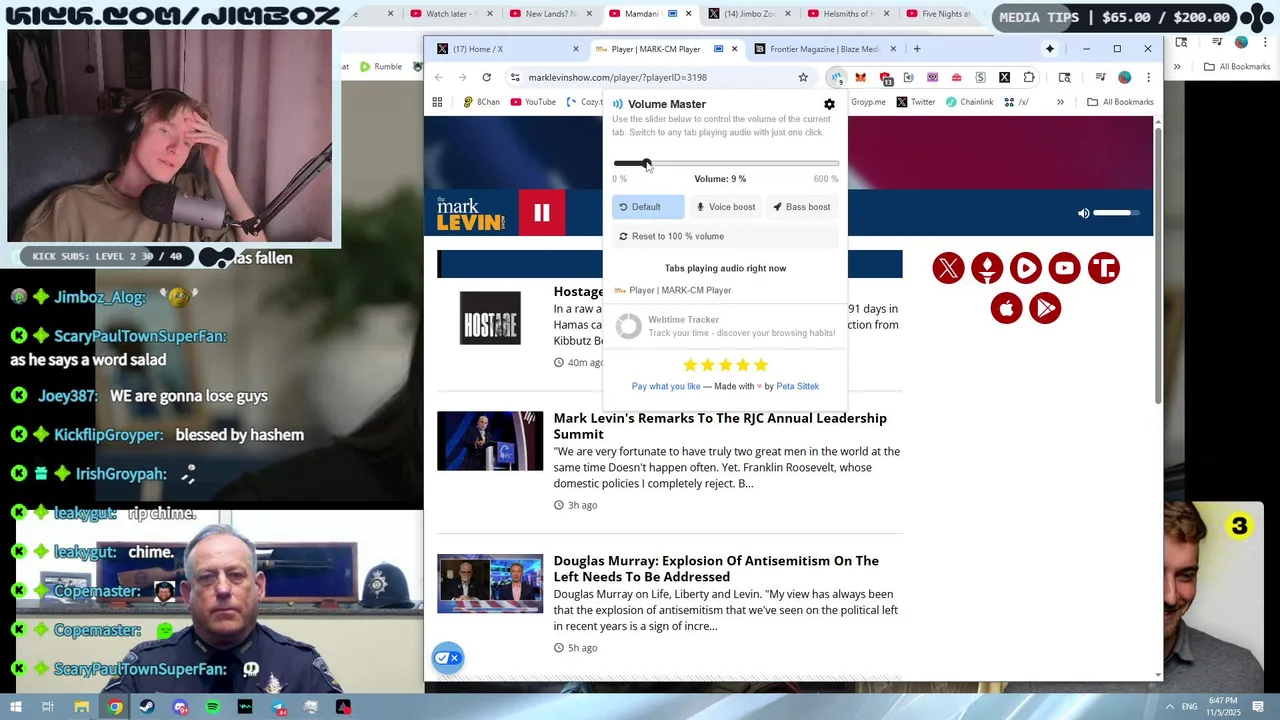
Task: Select the Default audio mode
Action: tap(648, 207)
